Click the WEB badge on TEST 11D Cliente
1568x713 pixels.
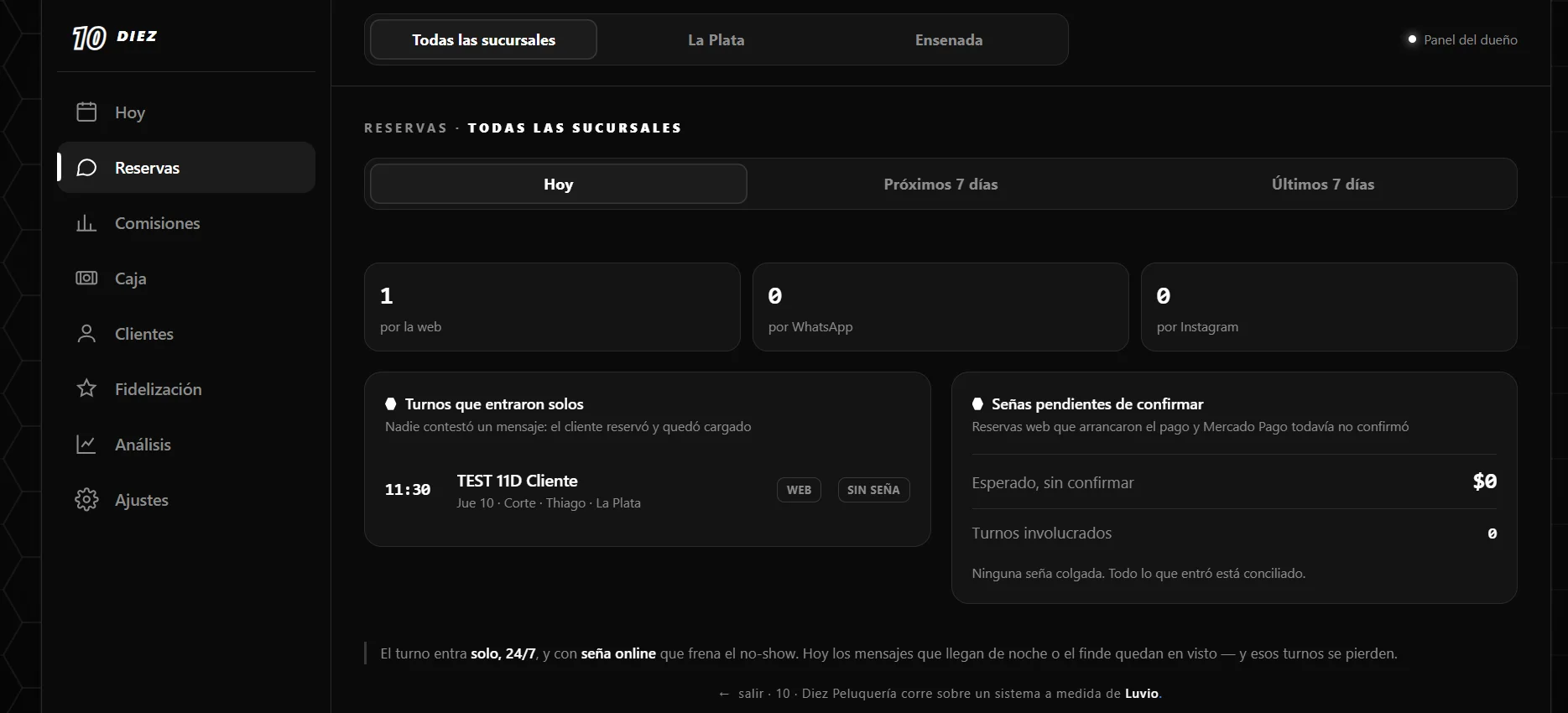799,490
